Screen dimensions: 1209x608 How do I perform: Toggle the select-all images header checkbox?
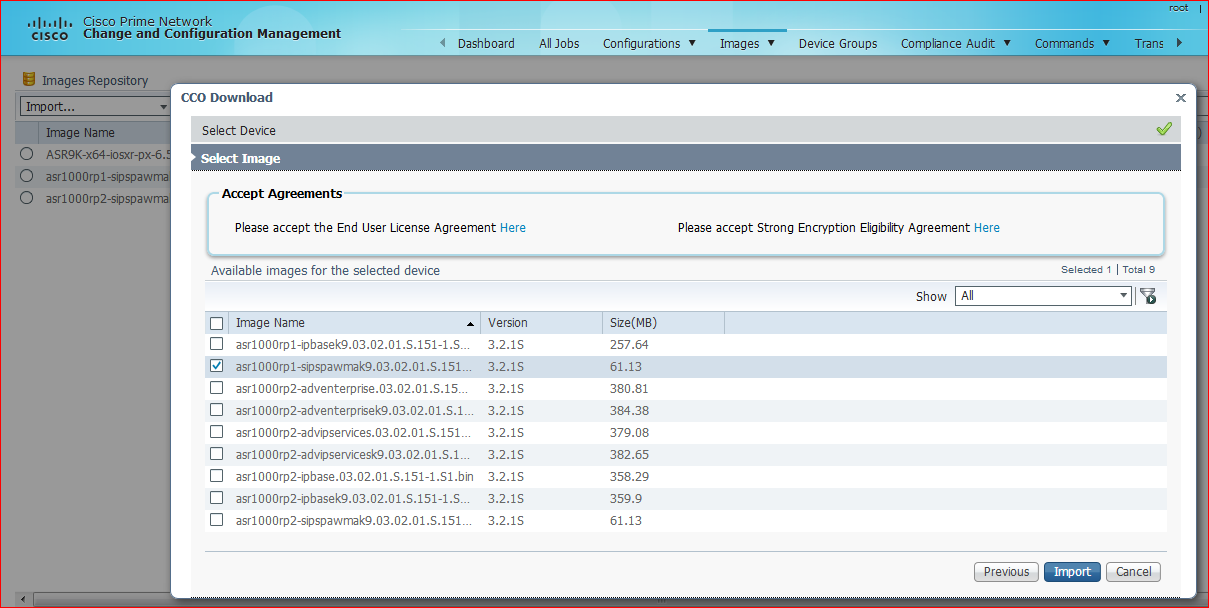tap(217, 323)
